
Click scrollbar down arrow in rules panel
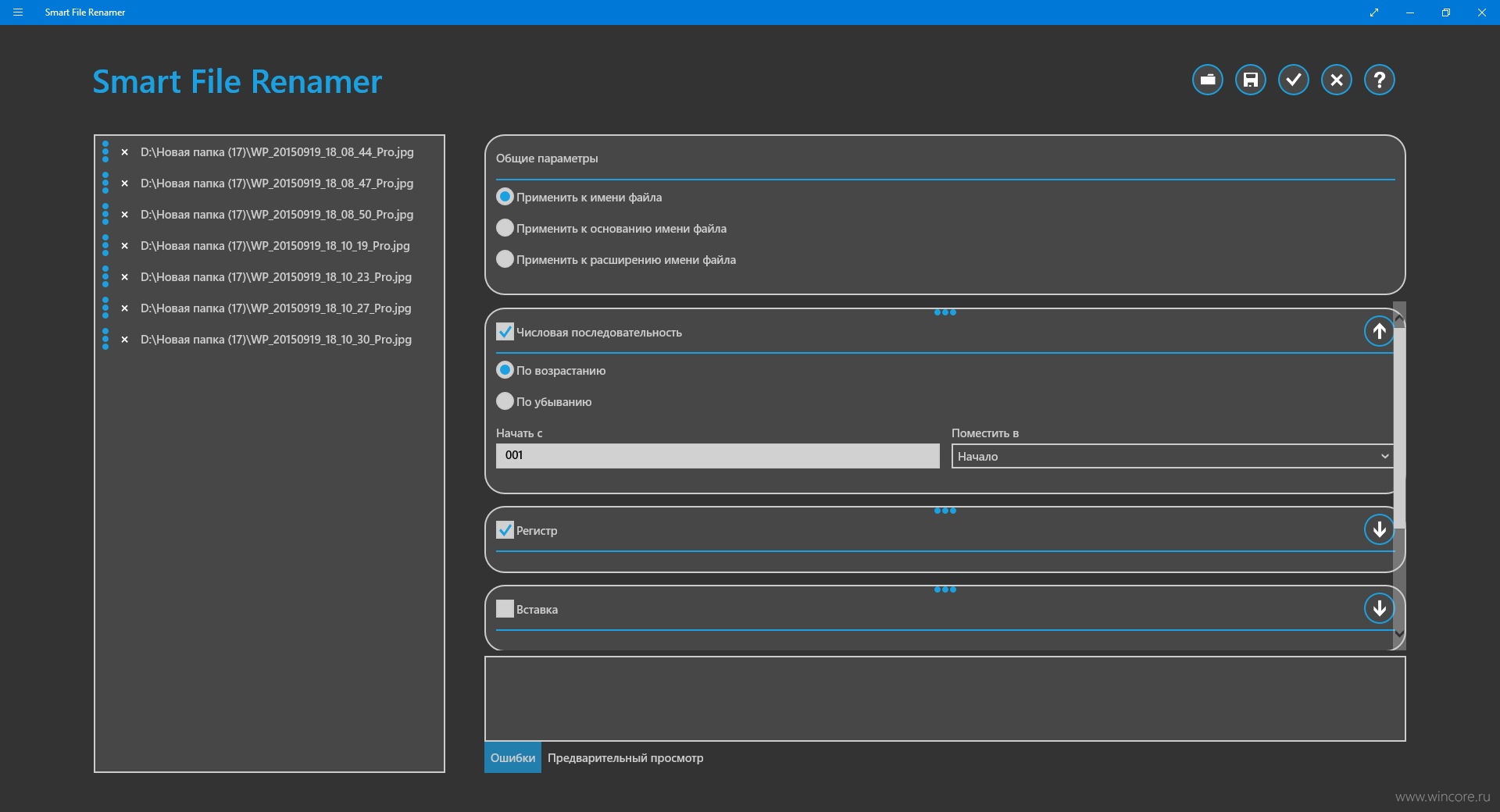pos(1400,634)
